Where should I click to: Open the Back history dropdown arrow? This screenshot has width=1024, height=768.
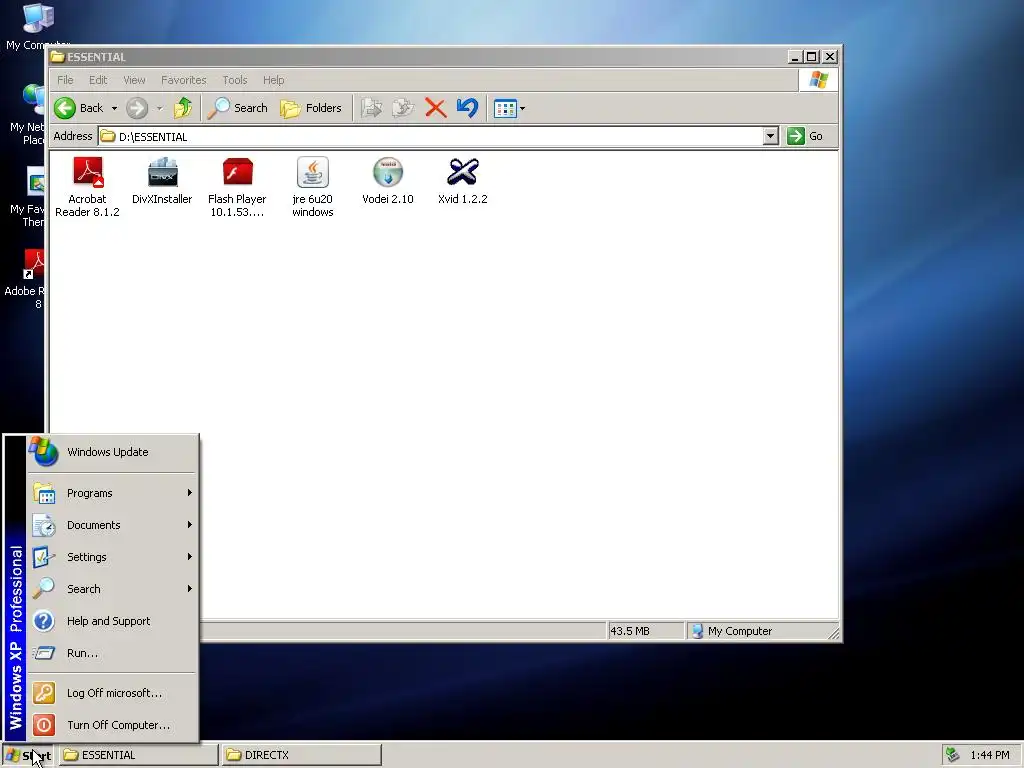point(114,108)
